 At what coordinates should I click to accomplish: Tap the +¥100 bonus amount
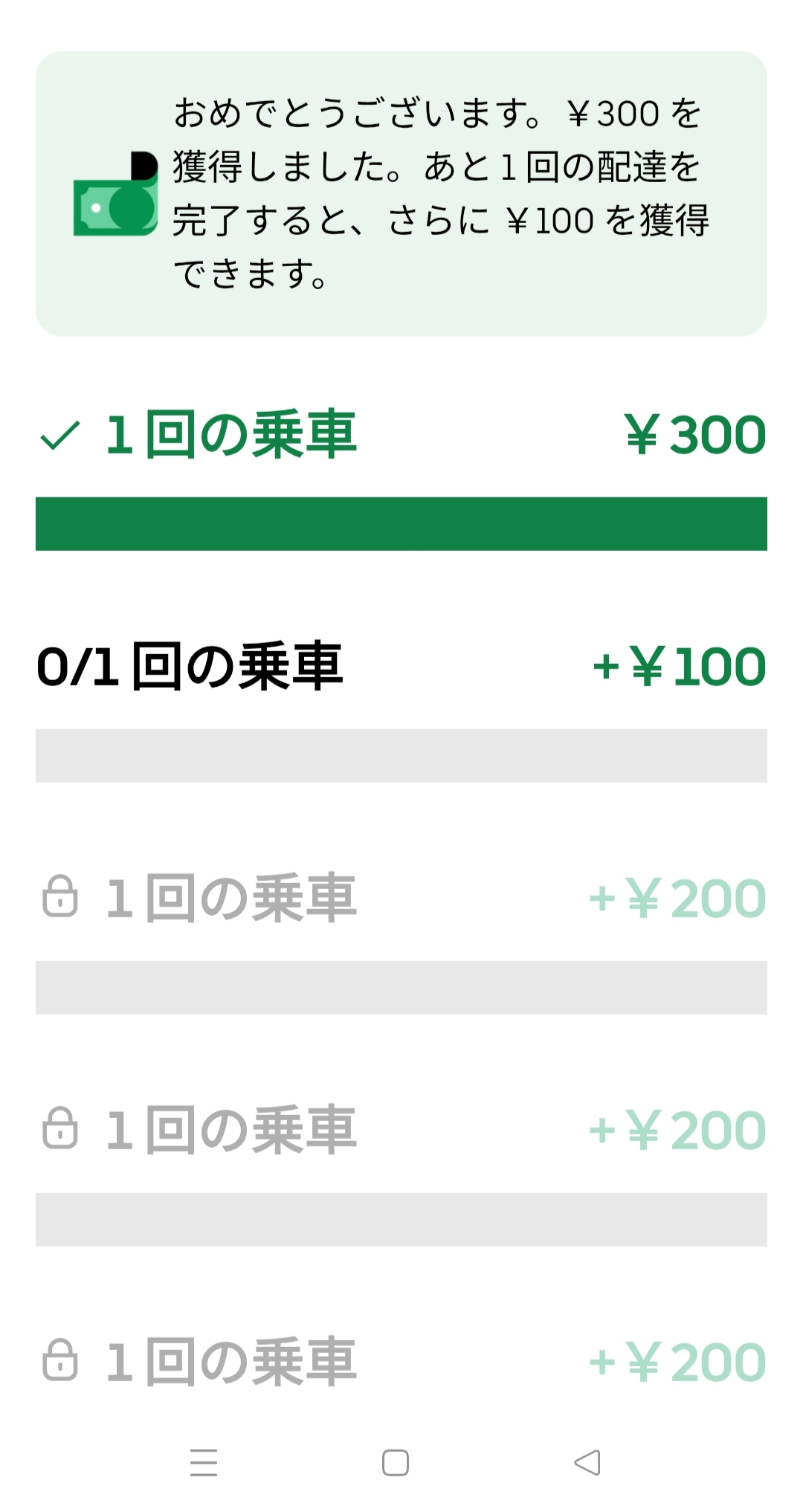pos(679,667)
